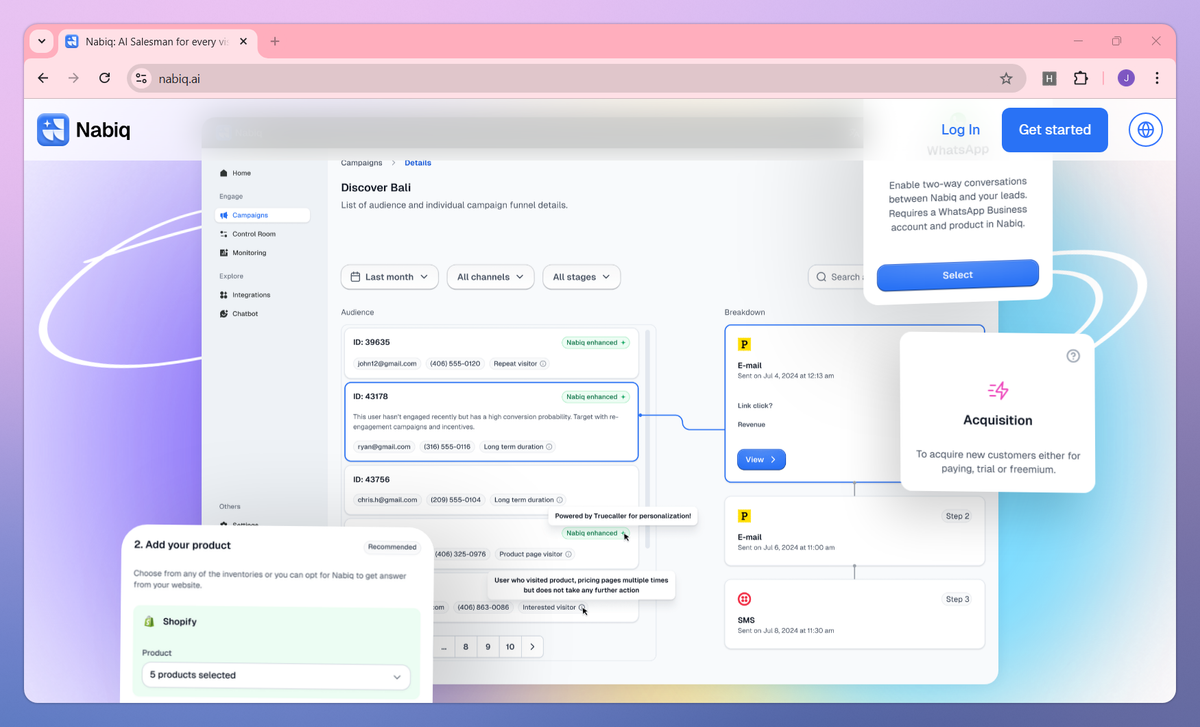Click the next page arrow in pagination
The width and height of the screenshot is (1200, 727).
pos(532,647)
